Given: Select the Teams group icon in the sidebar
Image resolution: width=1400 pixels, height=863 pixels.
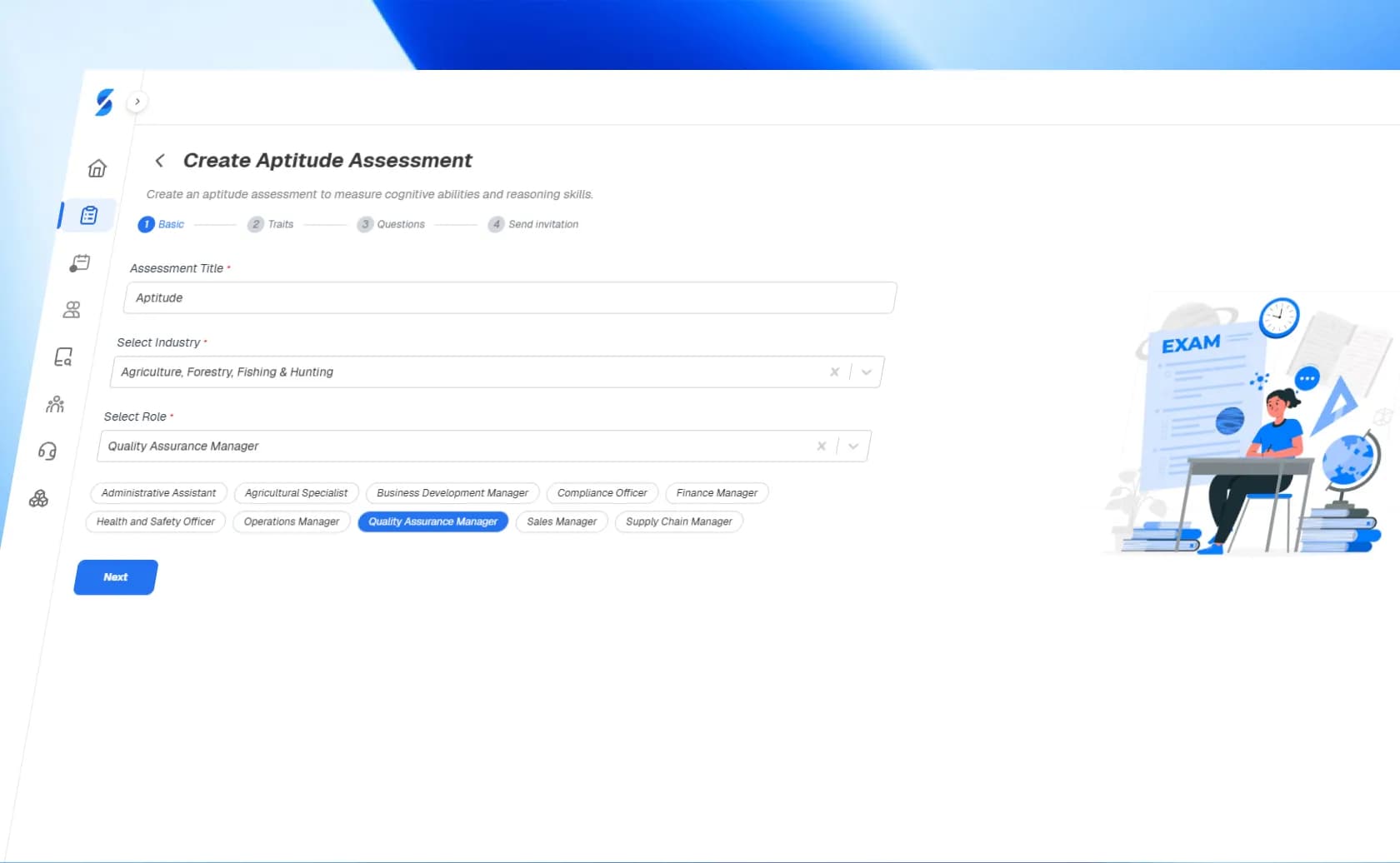Looking at the screenshot, I should click(55, 404).
